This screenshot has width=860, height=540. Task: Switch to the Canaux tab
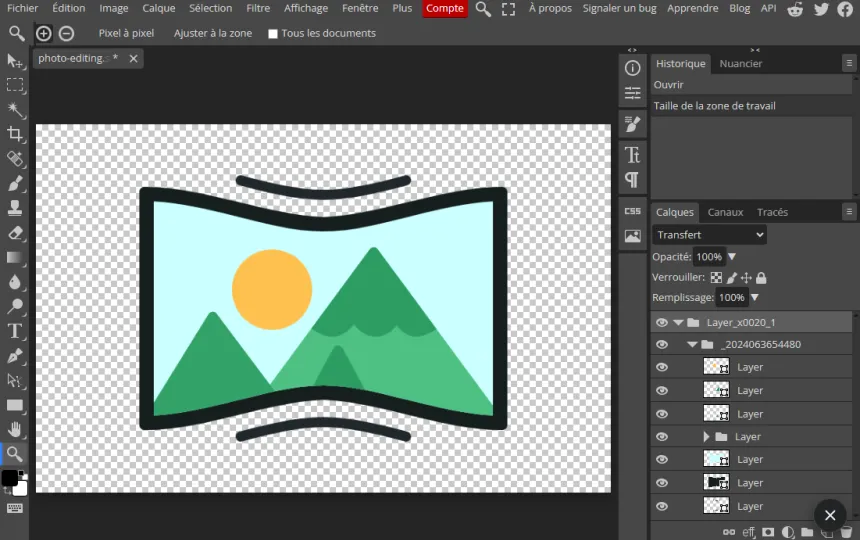[725, 212]
